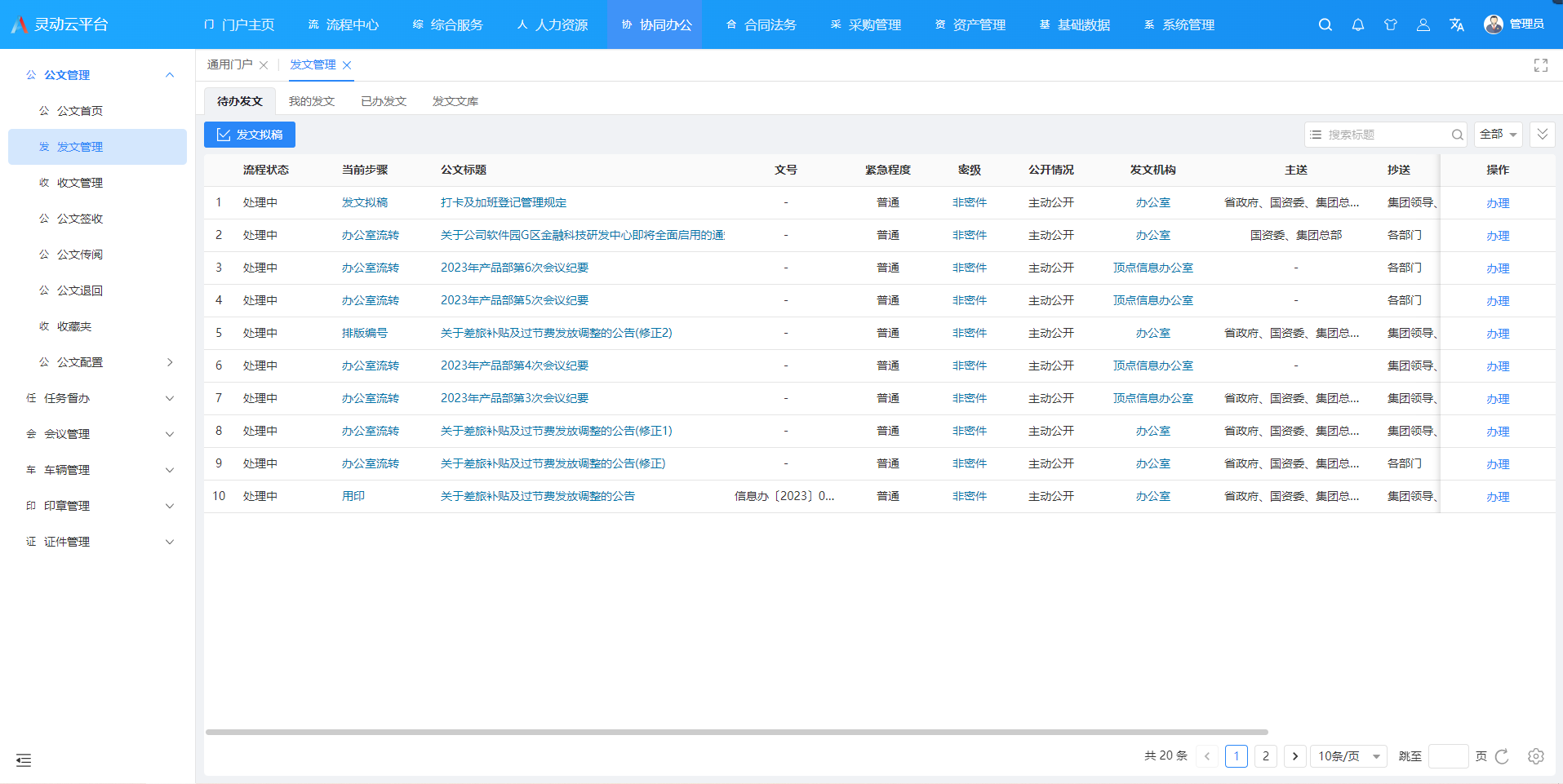The image size is (1563, 784).
Task: Open the 全部 filter dropdown
Action: click(x=1498, y=135)
